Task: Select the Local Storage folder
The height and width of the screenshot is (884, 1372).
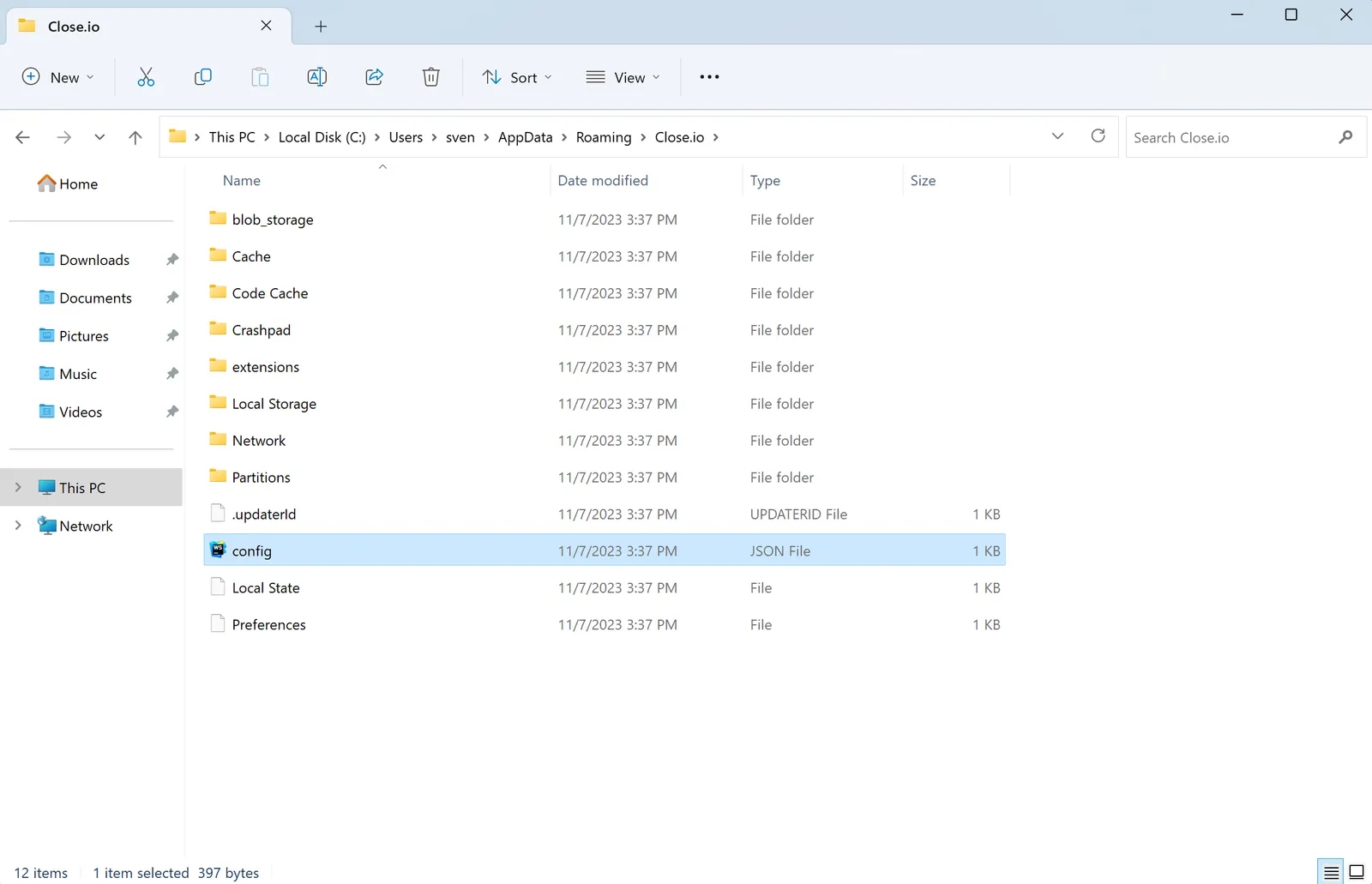Action: point(605,404)
